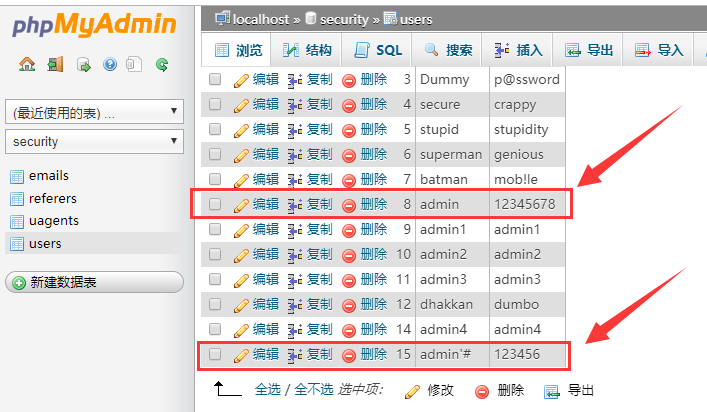The height and width of the screenshot is (412, 707).
Task: Select the checkbox for admin'# row
Action: (214, 354)
